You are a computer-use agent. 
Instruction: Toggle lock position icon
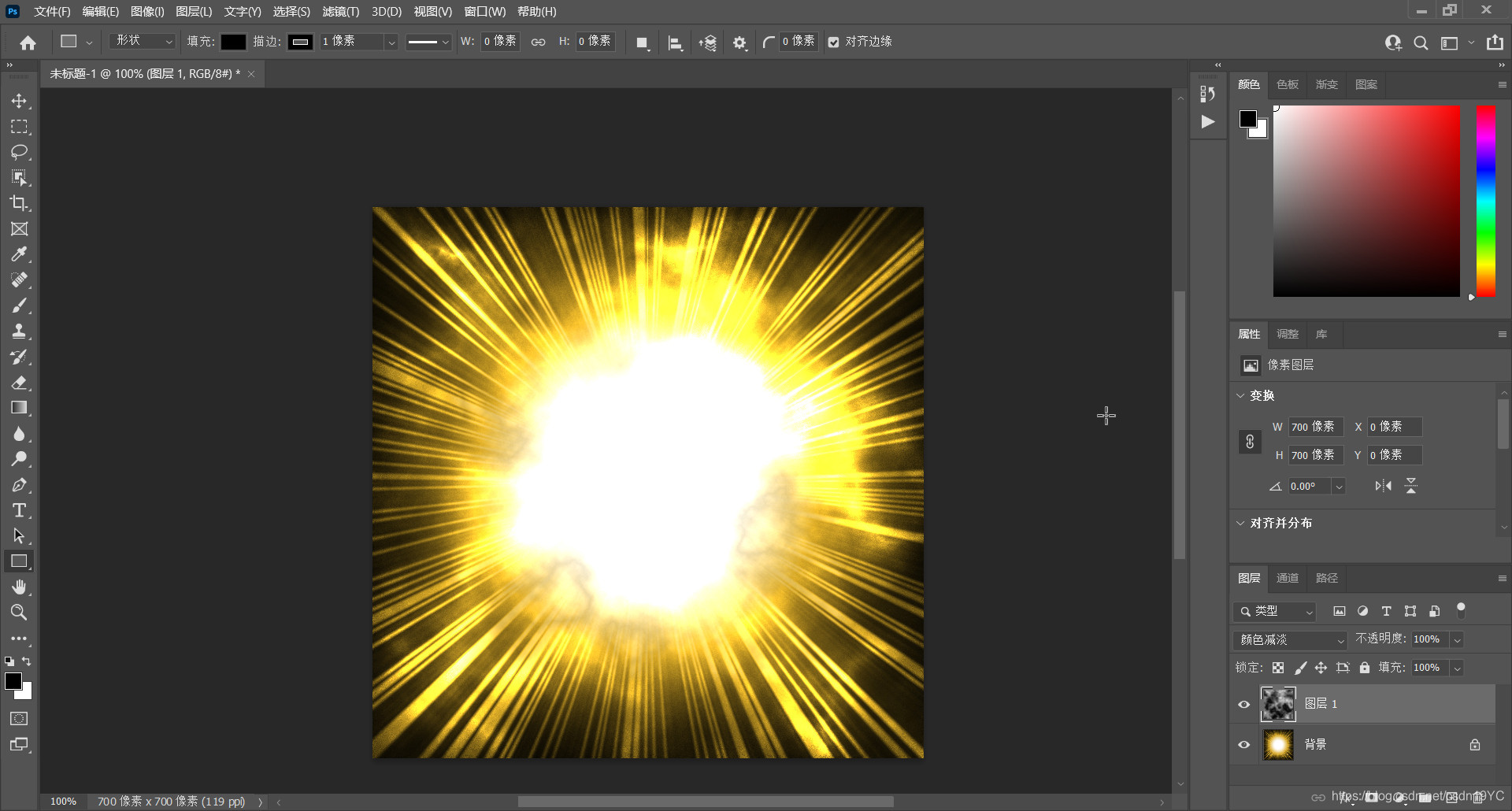1321,668
